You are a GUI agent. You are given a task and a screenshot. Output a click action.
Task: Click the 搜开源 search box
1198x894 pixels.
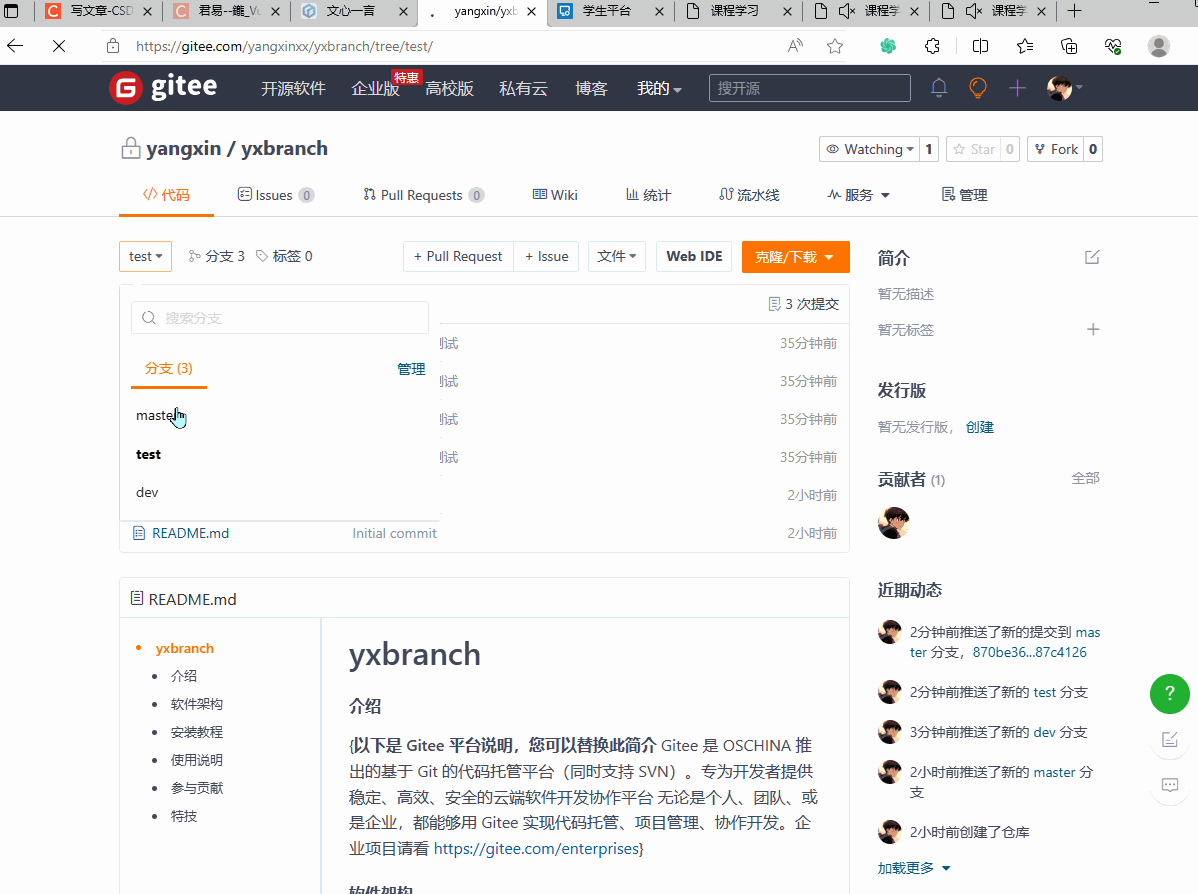(x=810, y=88)
